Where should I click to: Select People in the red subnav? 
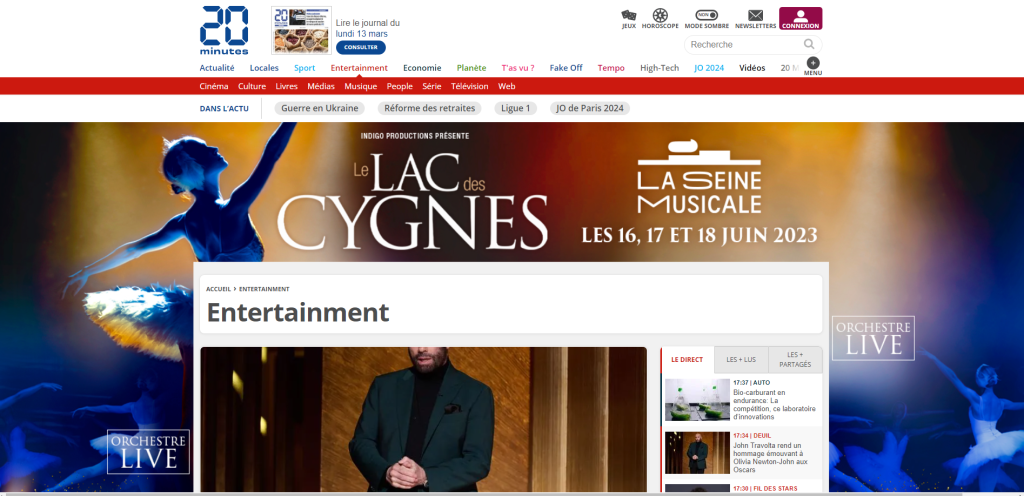point(400,86)
